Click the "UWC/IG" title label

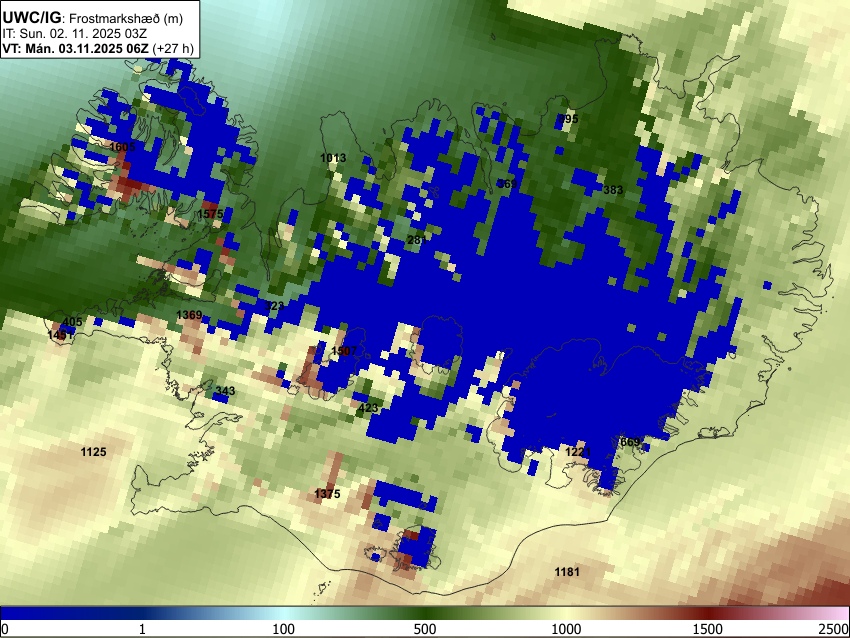coord(31,17)
